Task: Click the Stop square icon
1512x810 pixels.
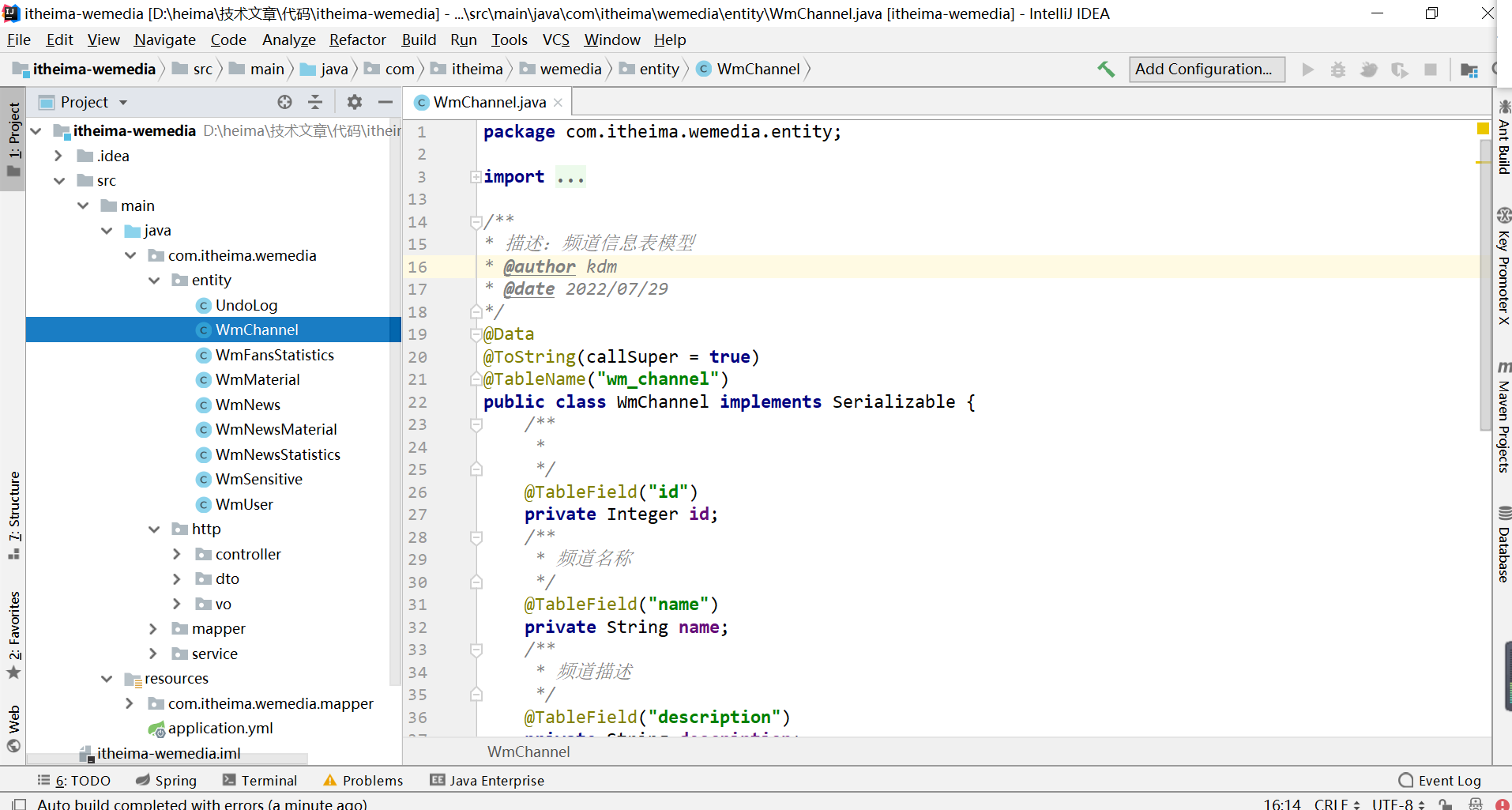Action: (x=1431, y=70)
